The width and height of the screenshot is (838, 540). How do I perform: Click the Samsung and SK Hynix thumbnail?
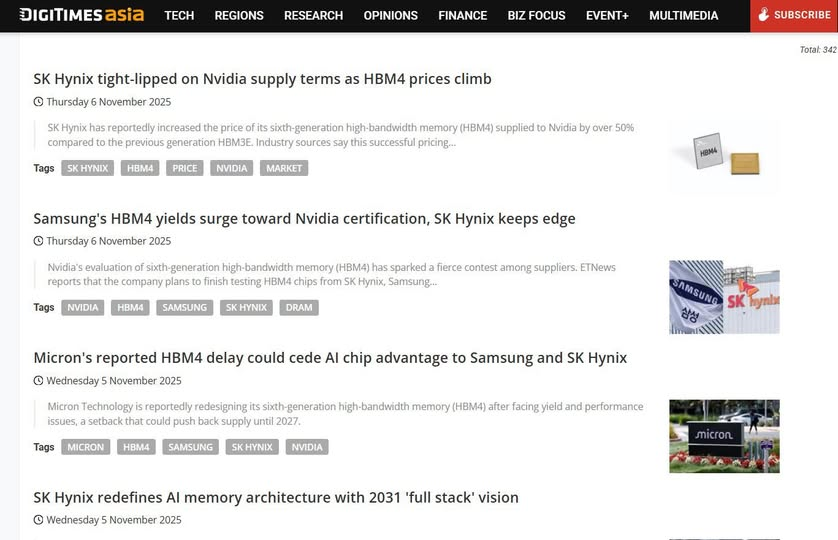coord(724,297)
